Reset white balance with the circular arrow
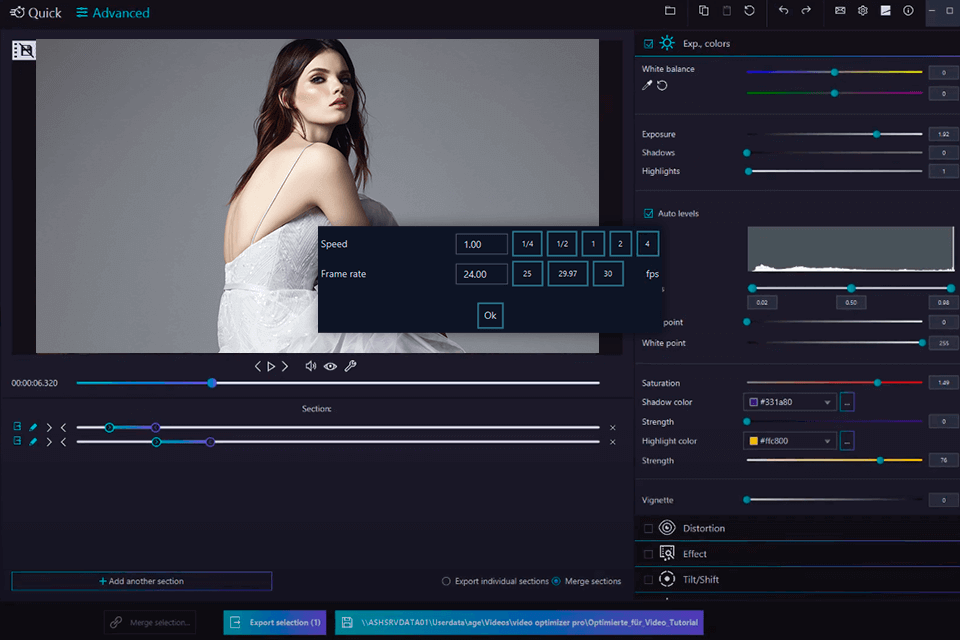Screen dimensions: 960x640 662,86
